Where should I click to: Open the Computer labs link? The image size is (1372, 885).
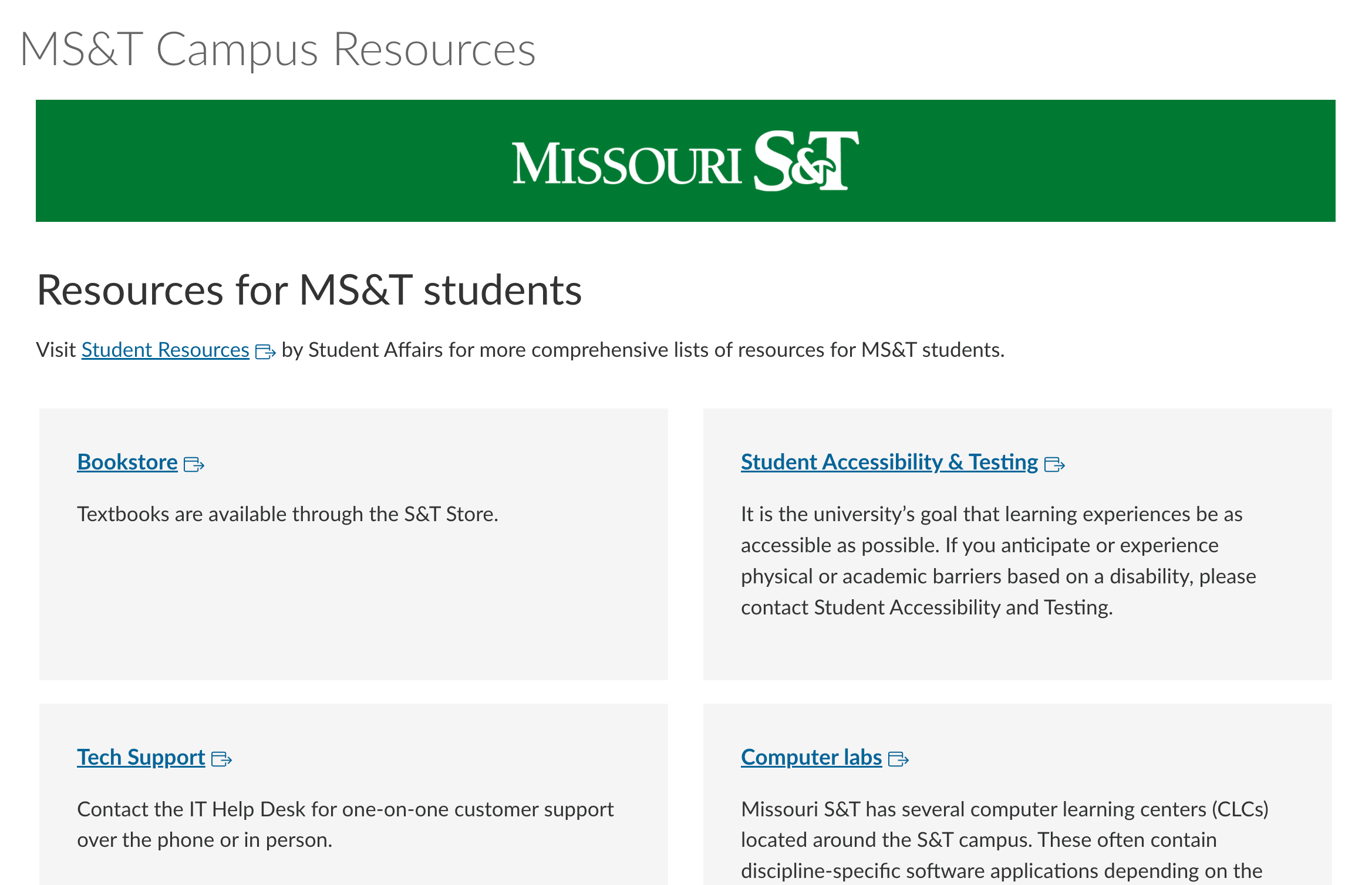pyautogui.click(x=811, y=758)
